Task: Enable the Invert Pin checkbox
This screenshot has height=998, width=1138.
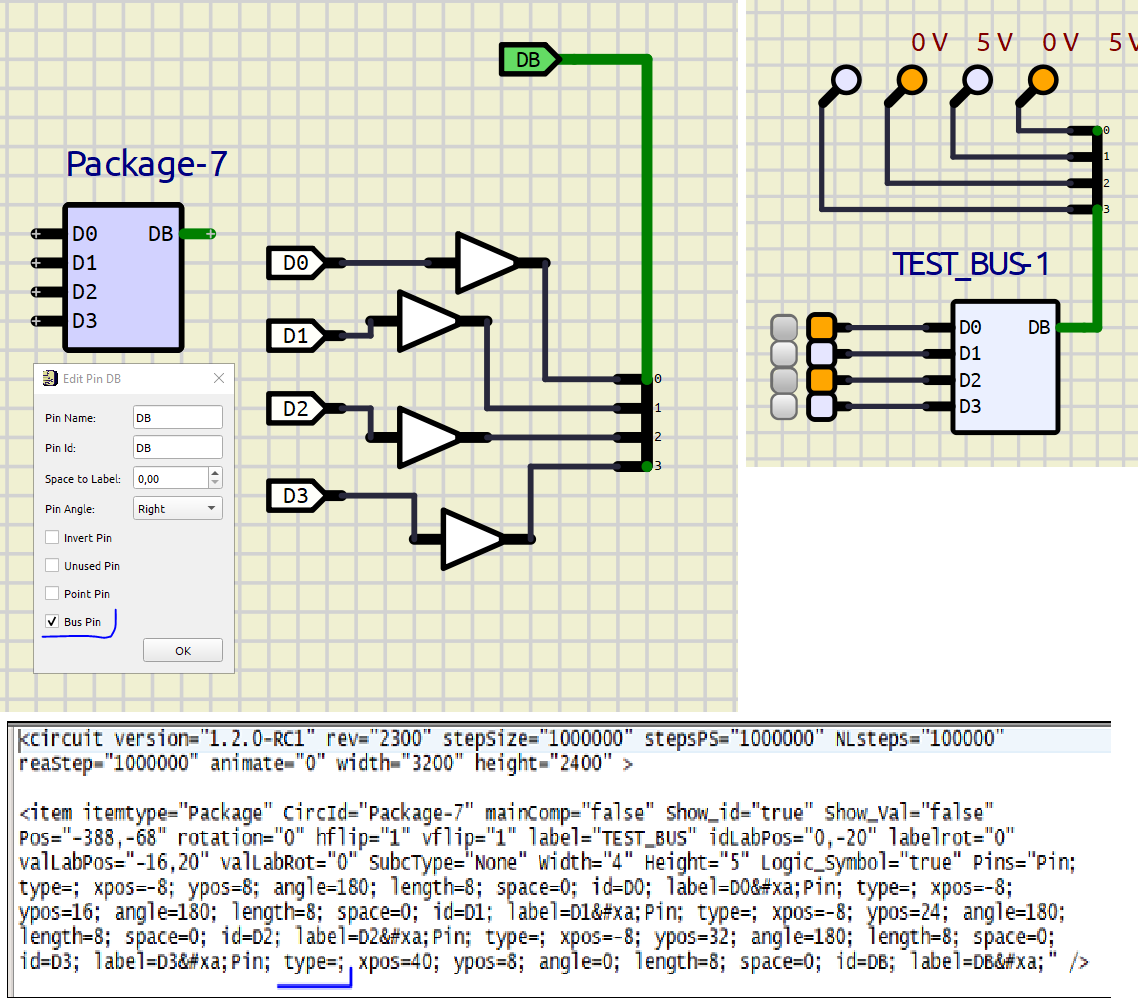Action: point(53,538)
